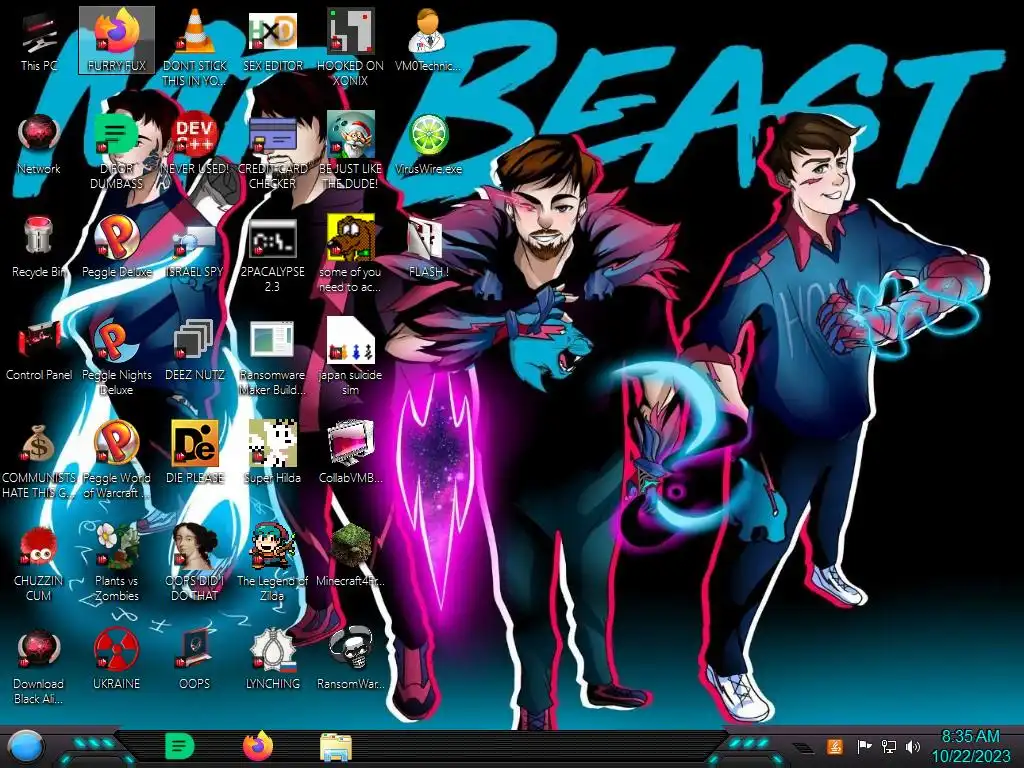Click the Dev-C++ NEVER USED shortcut
Image resolution: width=1024 pixels, height=768 pixels.
click(x=195, y=145)
